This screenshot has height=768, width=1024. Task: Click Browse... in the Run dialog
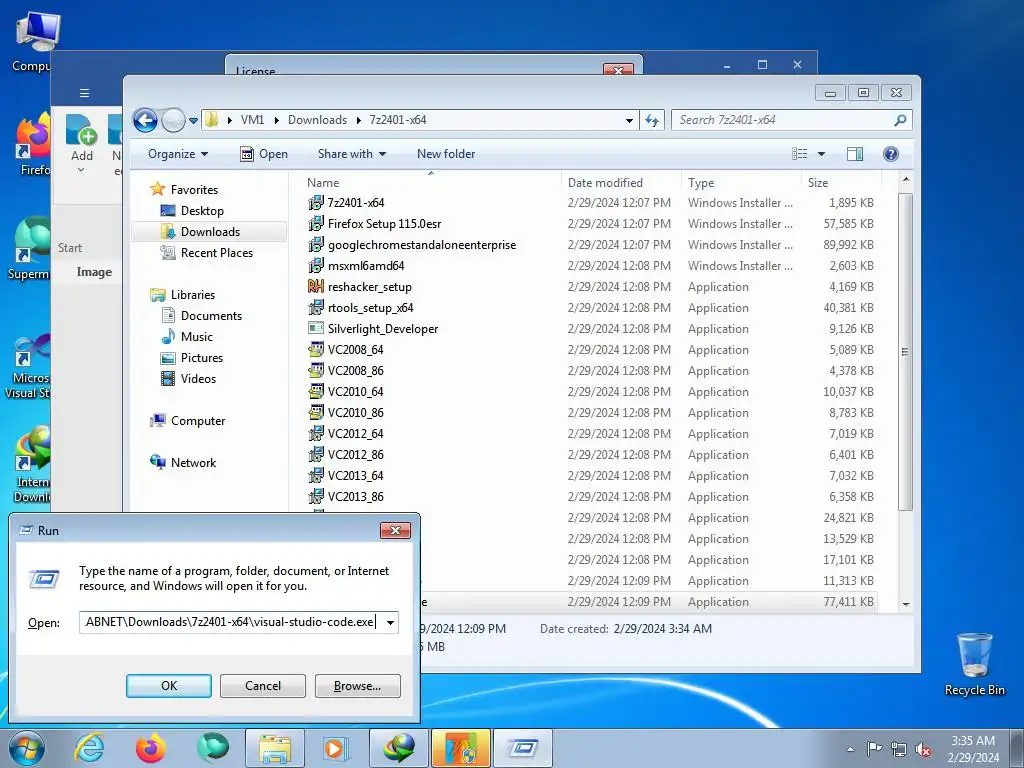click(x=357, y=686)
